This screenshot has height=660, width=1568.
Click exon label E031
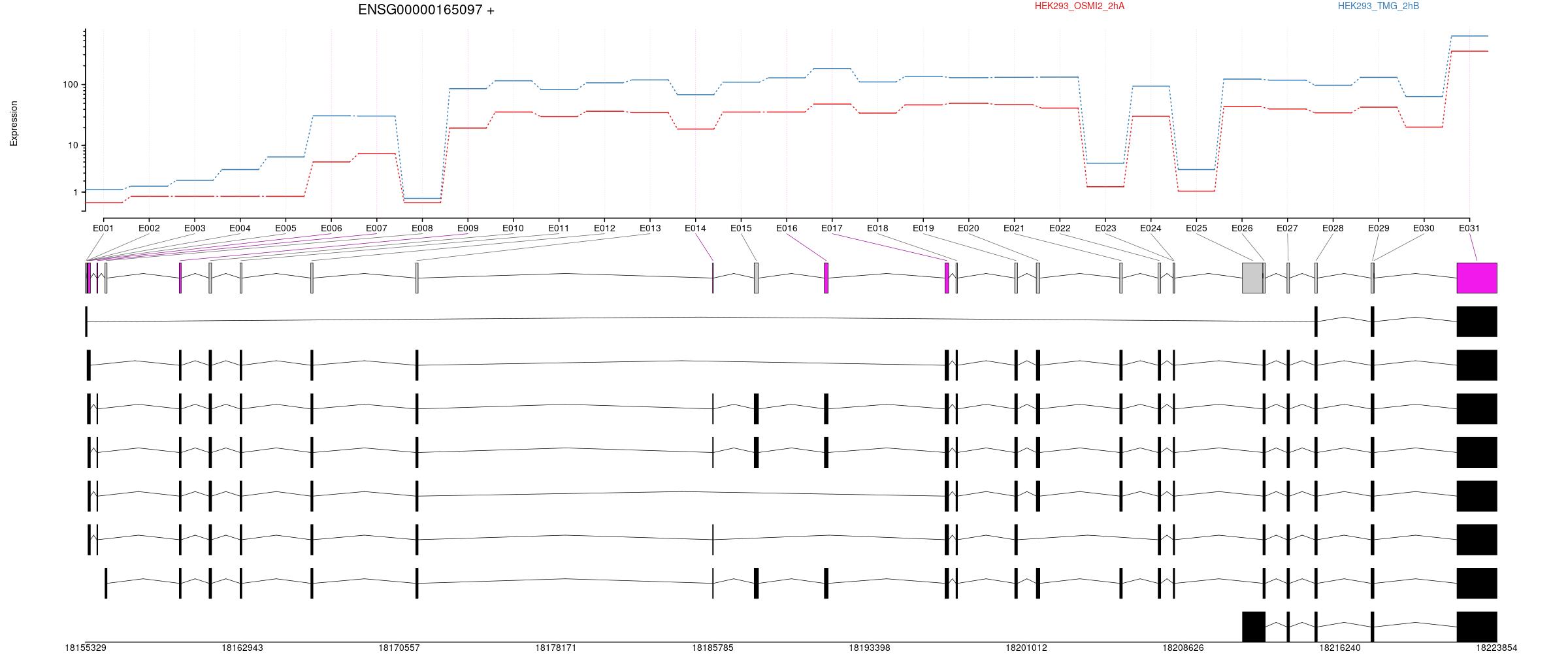[x=1469, y=228]
